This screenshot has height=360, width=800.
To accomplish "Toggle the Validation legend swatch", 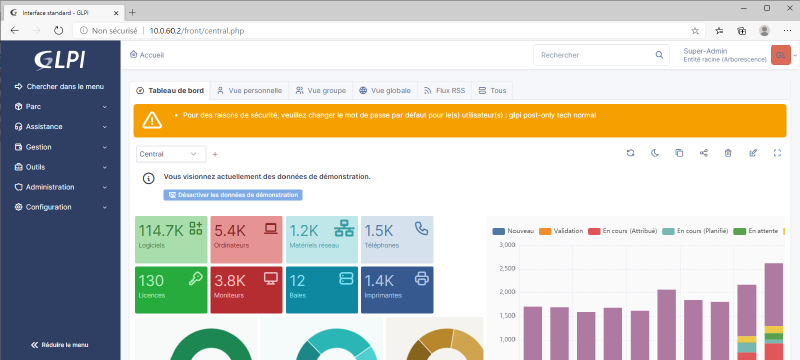I will tap(545, 232).
